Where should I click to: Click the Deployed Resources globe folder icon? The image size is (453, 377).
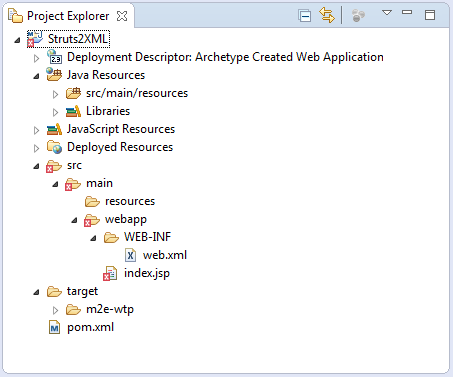54,147
